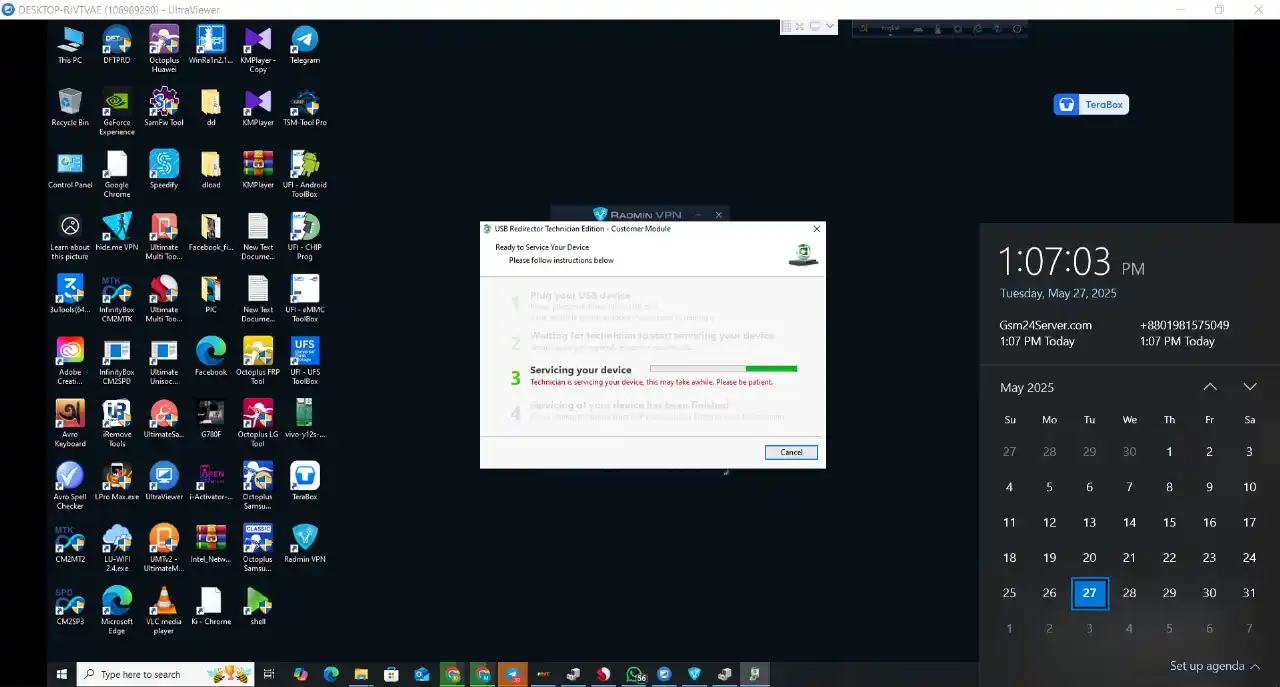Select the Facebook desktop shortcut
Image resolution: width=1280 pixels, height=687 pixels.
pyautogui.click(x=211, y=356)
